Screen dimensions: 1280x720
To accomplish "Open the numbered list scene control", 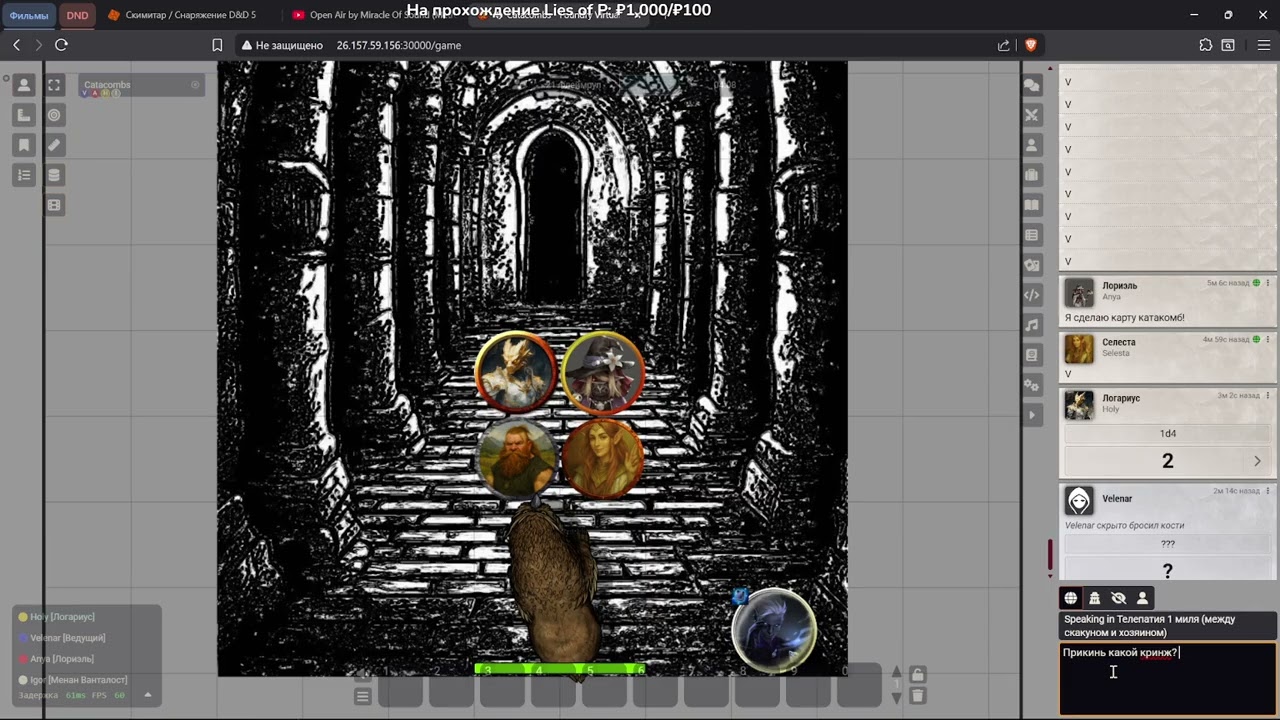I will [x=25, y=176].
